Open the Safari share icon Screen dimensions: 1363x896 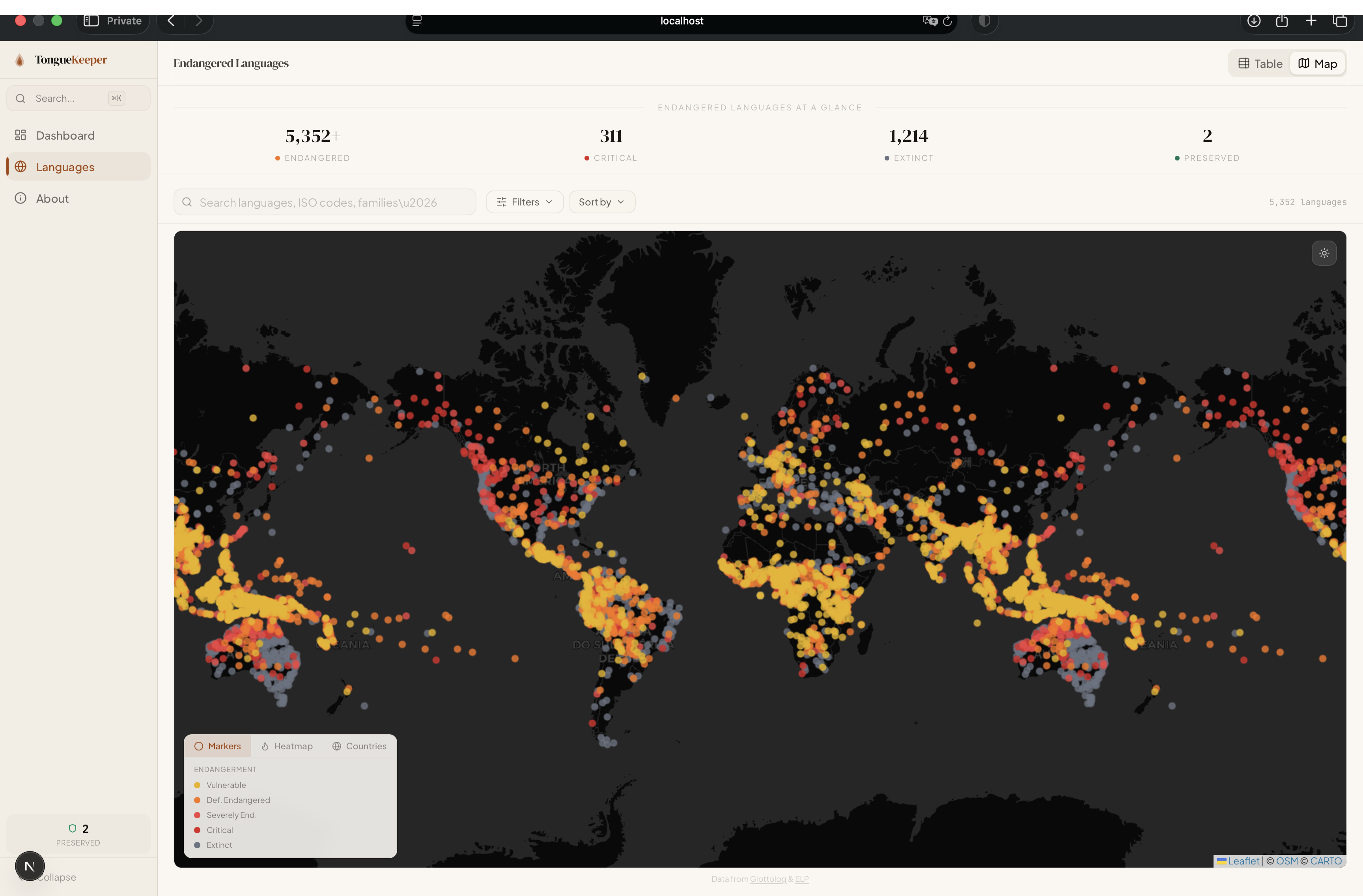1282,21
